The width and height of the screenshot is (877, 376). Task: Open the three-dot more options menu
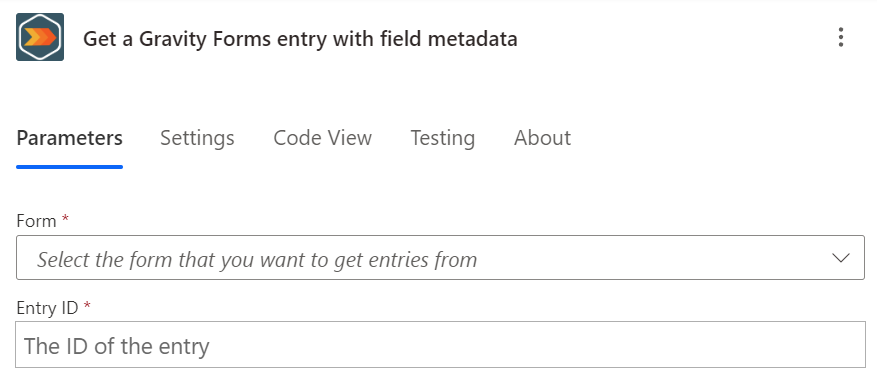click(841, 37)
